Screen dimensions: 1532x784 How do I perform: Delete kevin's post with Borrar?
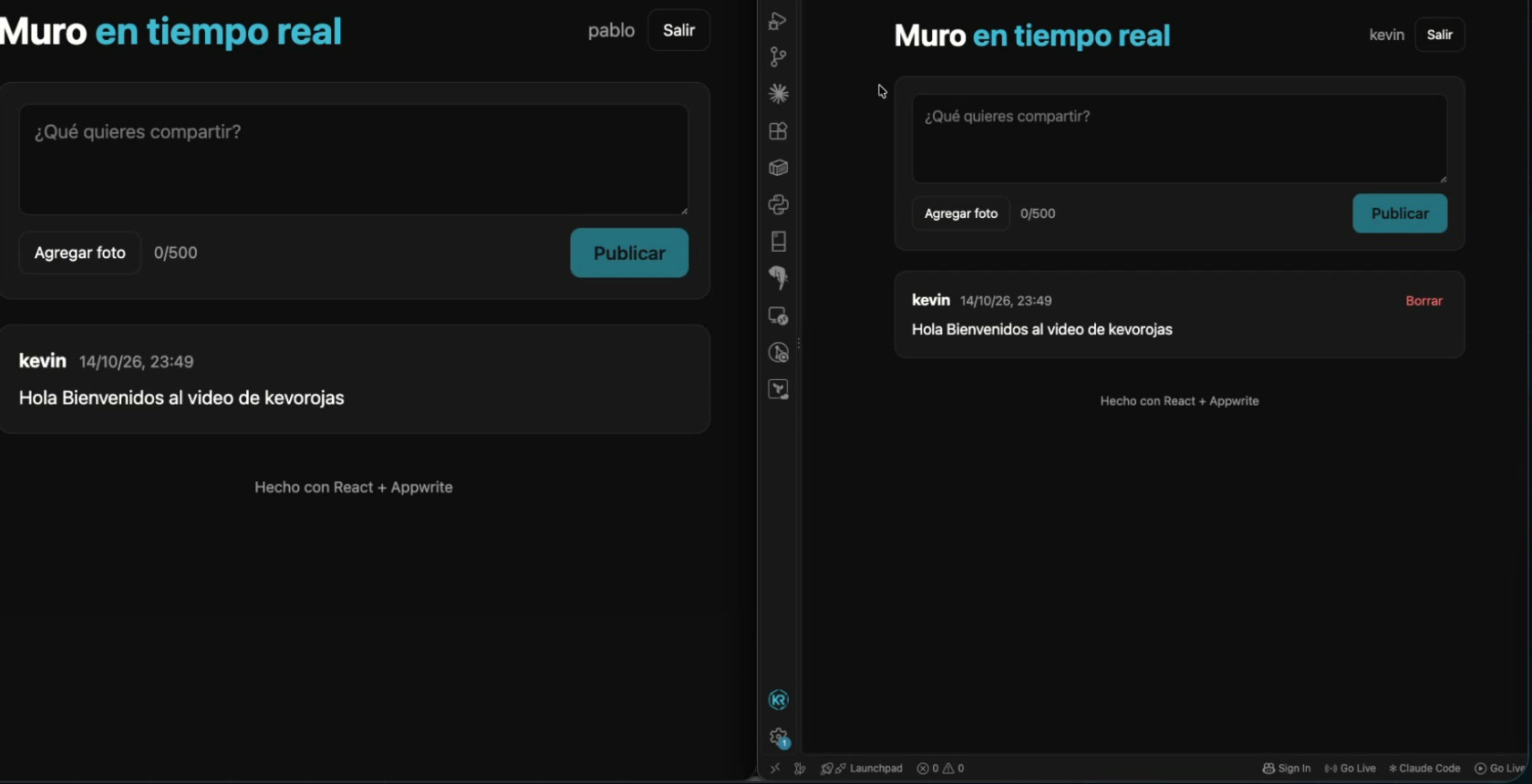1423,301
